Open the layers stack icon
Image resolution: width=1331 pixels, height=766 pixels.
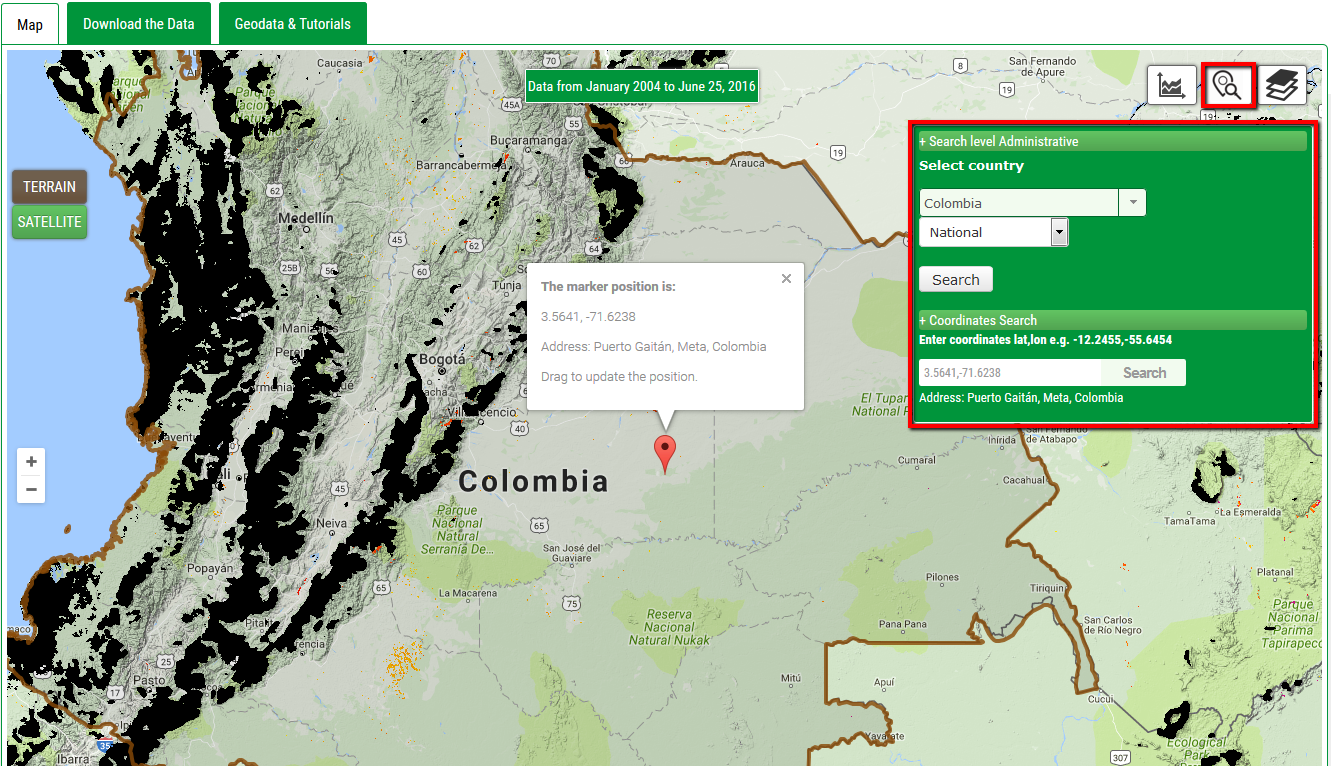[x=1282, y=85]
